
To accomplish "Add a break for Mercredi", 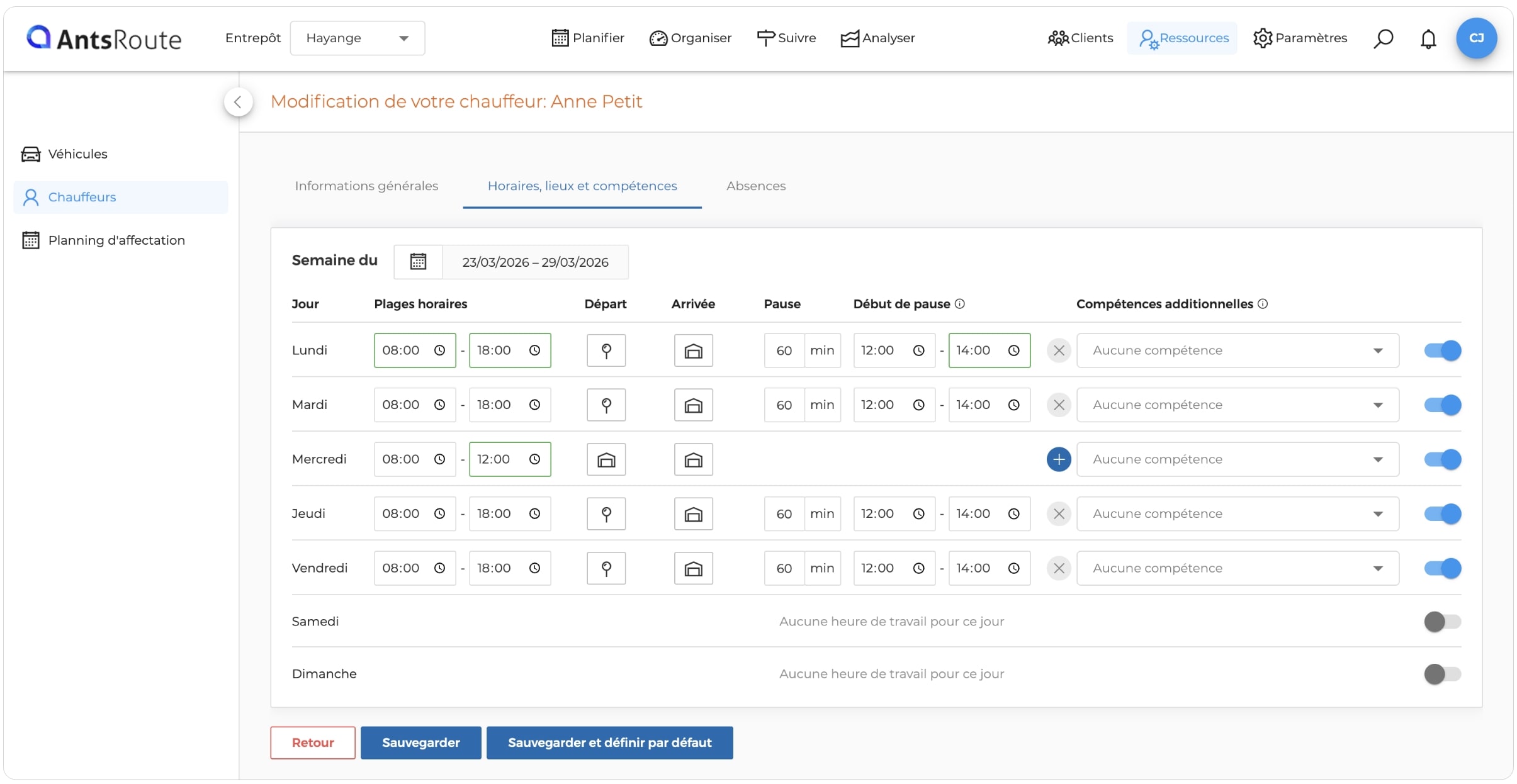I will point(1059,459).
